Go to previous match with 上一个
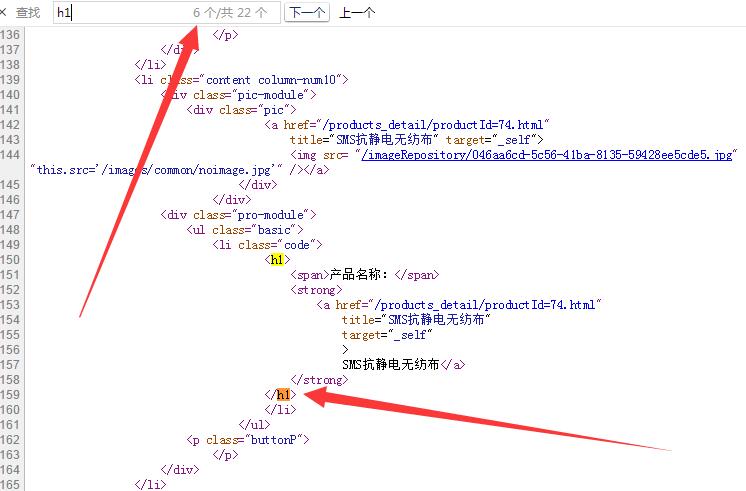 357,13
